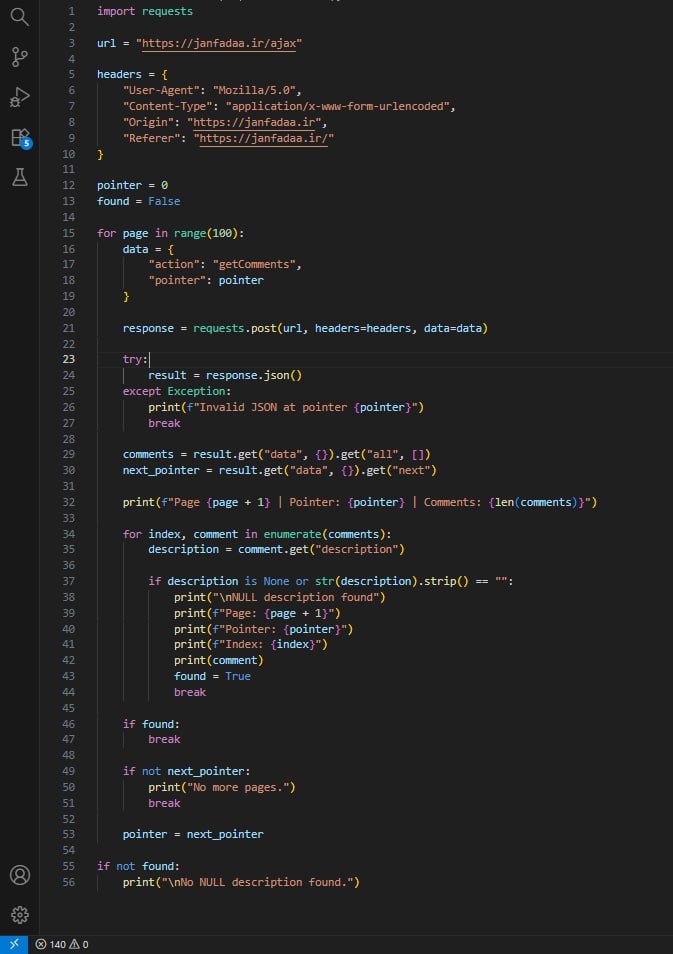Click the "found = False" line
Viewport: 673px width, 954px height.
[x=139, y=201]
